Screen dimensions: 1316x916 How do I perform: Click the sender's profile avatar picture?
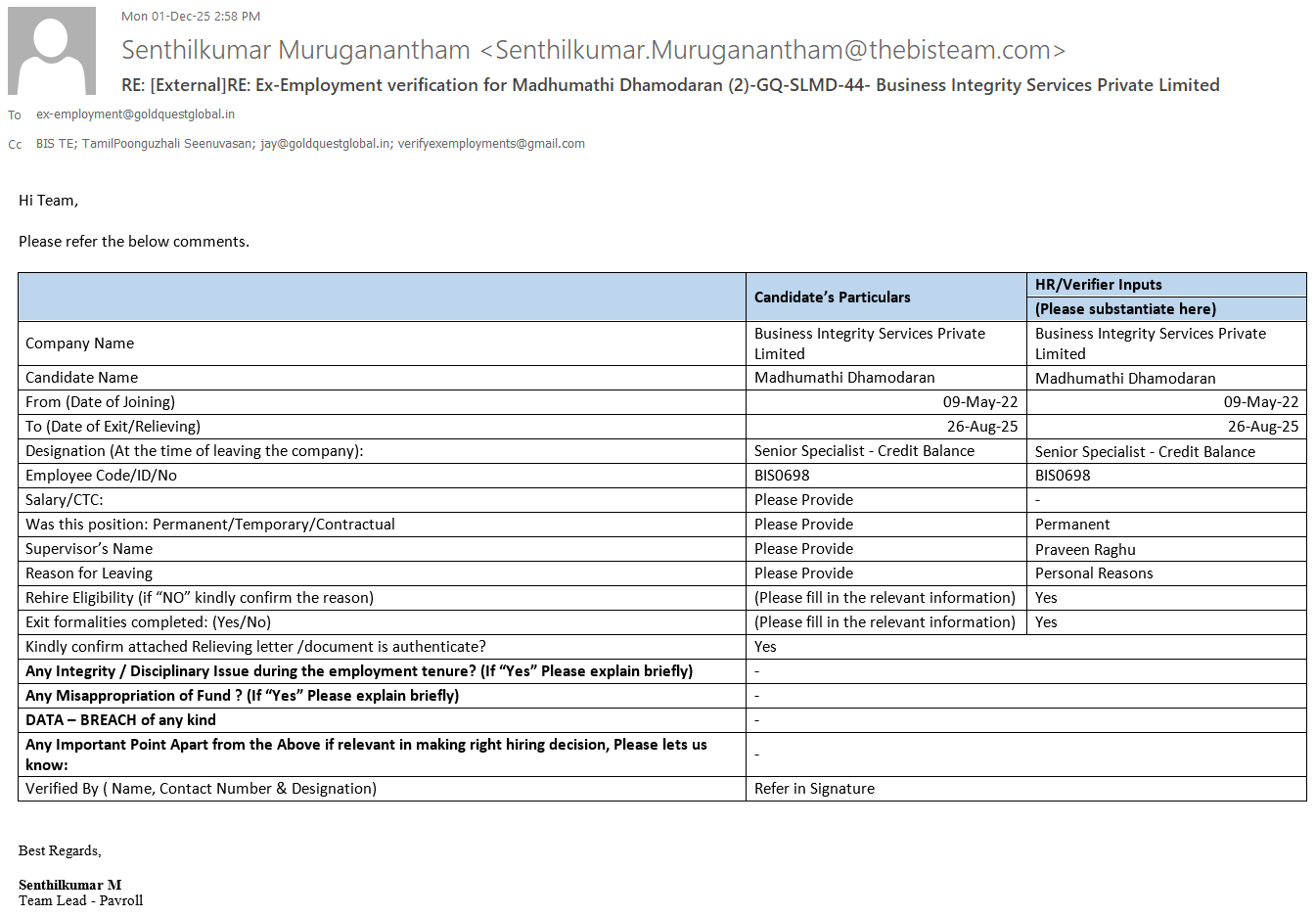click(x=52, y=51)
